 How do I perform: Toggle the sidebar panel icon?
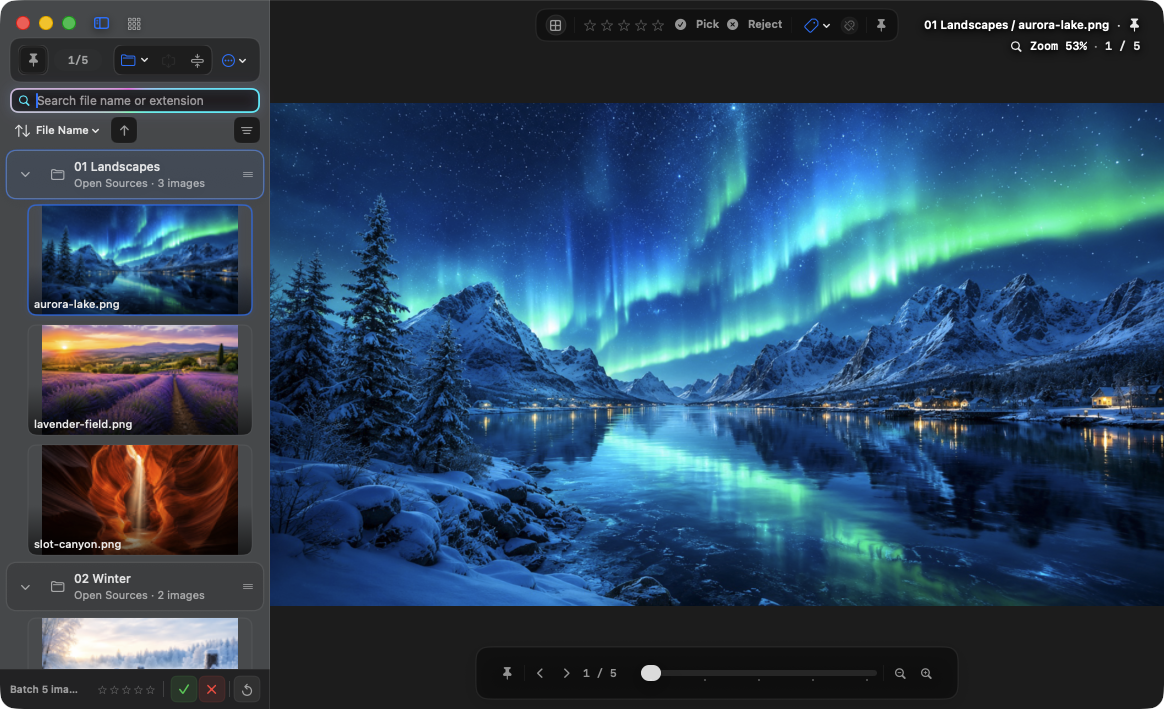(x=102, y=23)
